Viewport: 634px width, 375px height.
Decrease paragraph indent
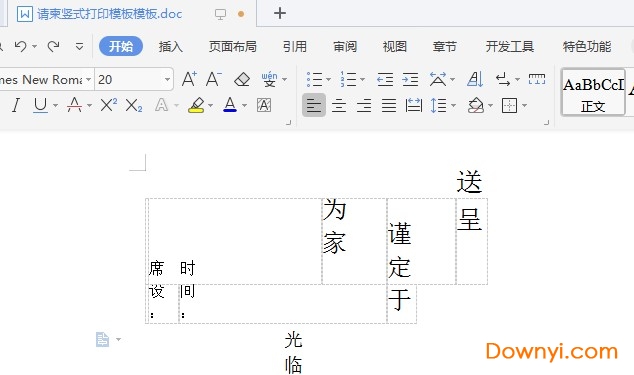[385, 79]
